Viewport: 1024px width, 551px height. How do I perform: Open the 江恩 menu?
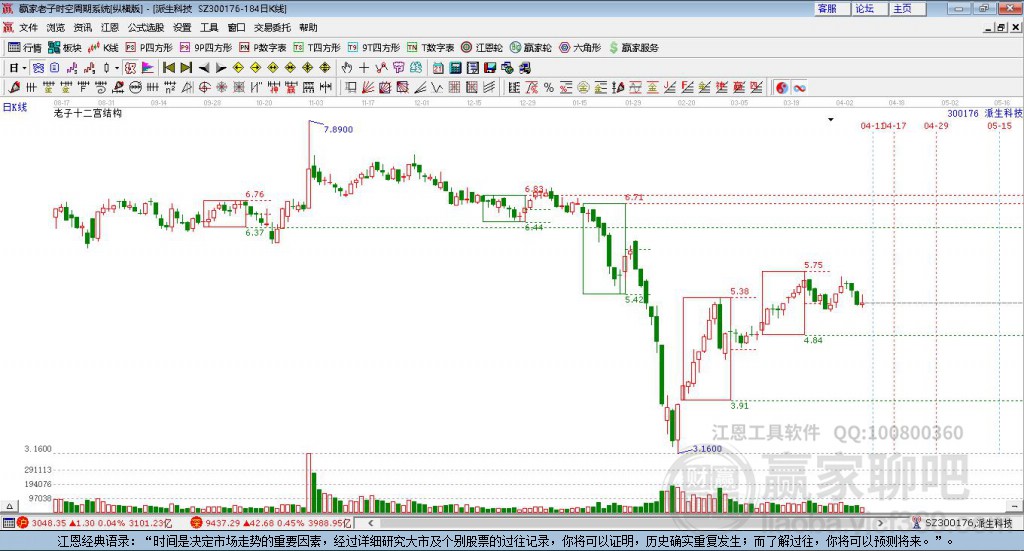click(110, 28)
